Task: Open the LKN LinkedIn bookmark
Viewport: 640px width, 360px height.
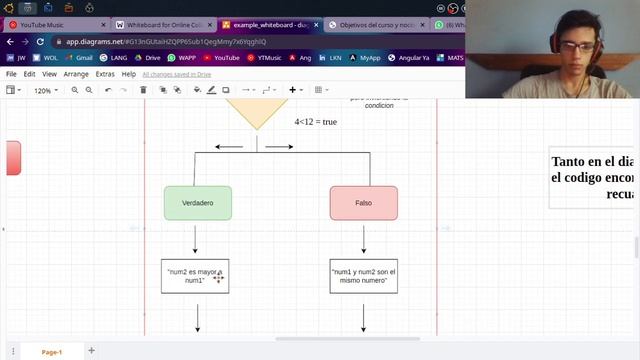Action: click(330, 58)
